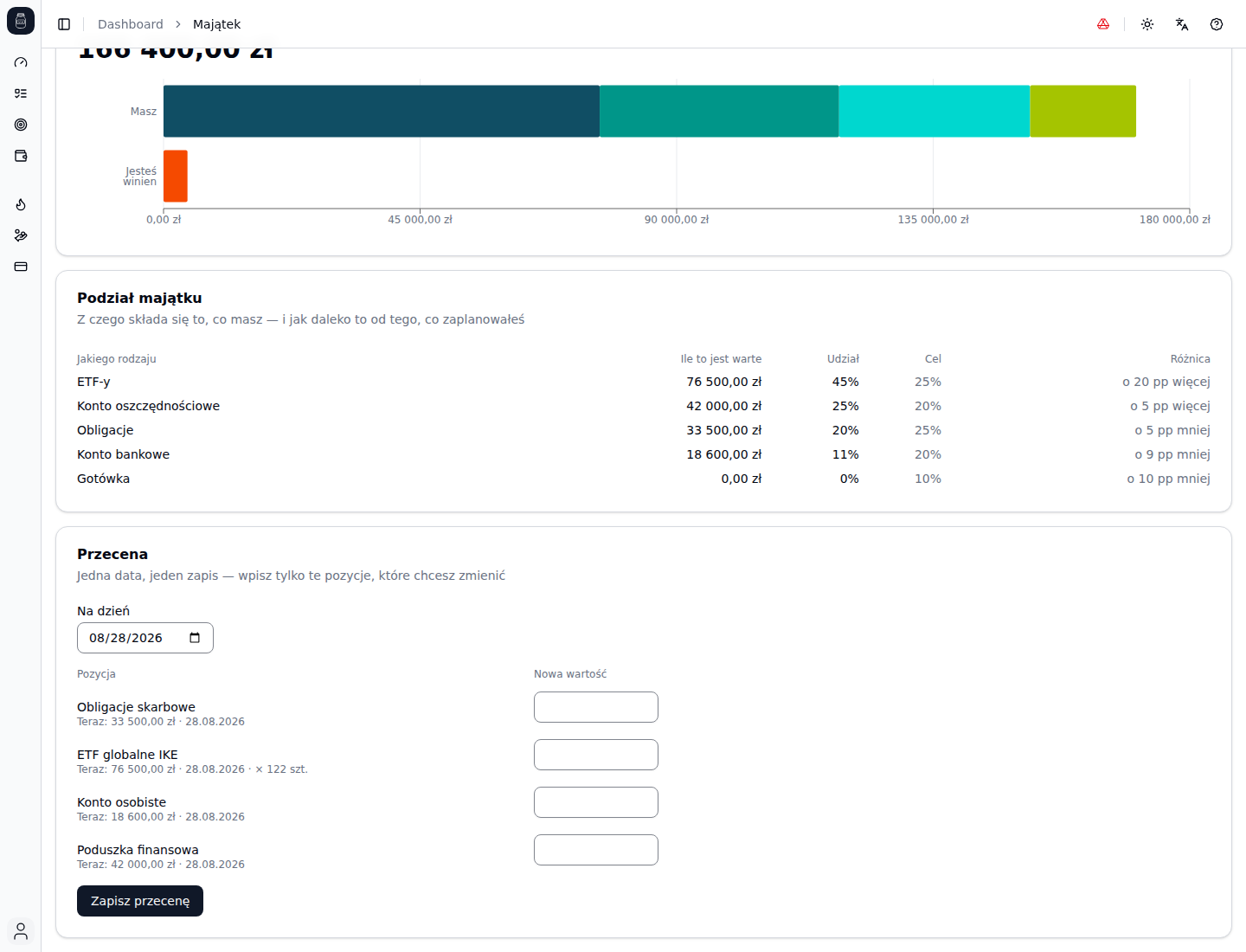Screen dimensions: 1246x952
Task: Select the wallet icon in the sidebar
Action: pos(21,156)
